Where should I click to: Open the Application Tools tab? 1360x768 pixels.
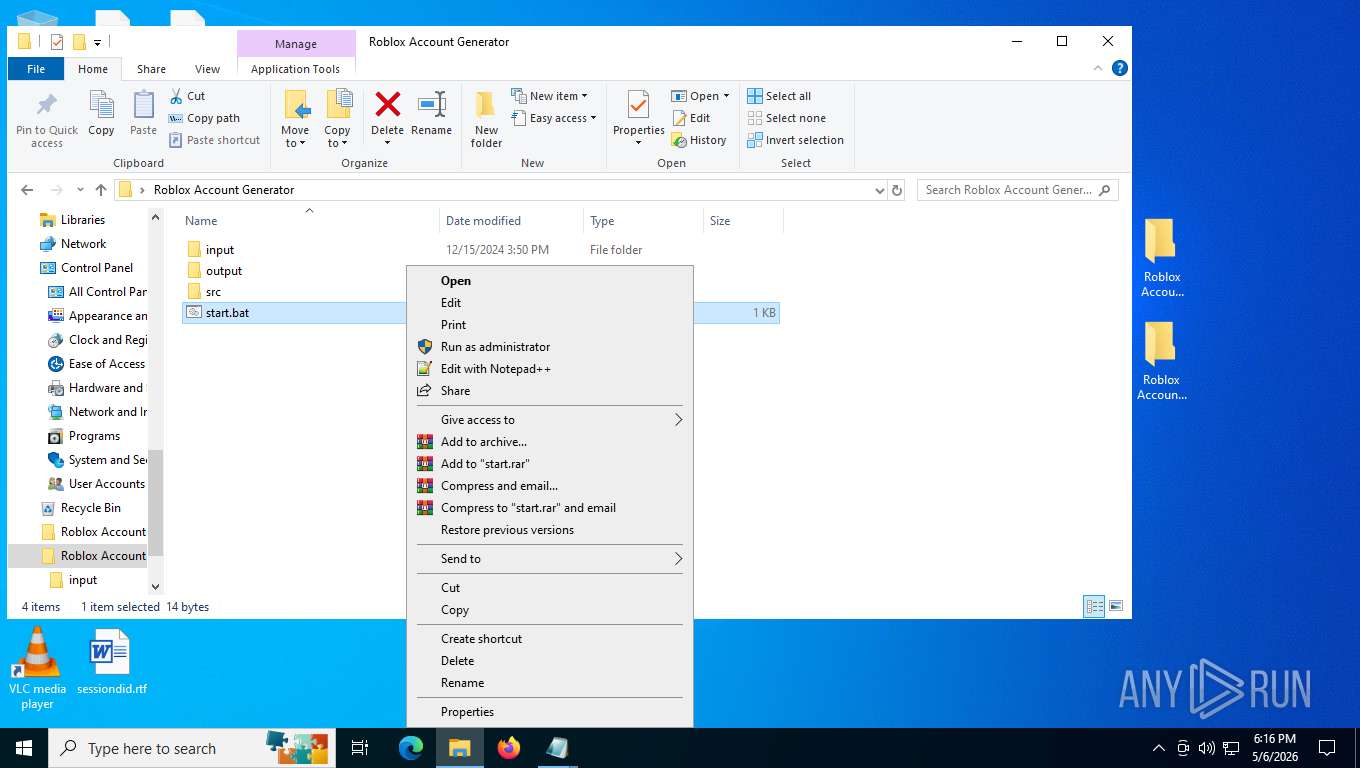tap(295, 69)
